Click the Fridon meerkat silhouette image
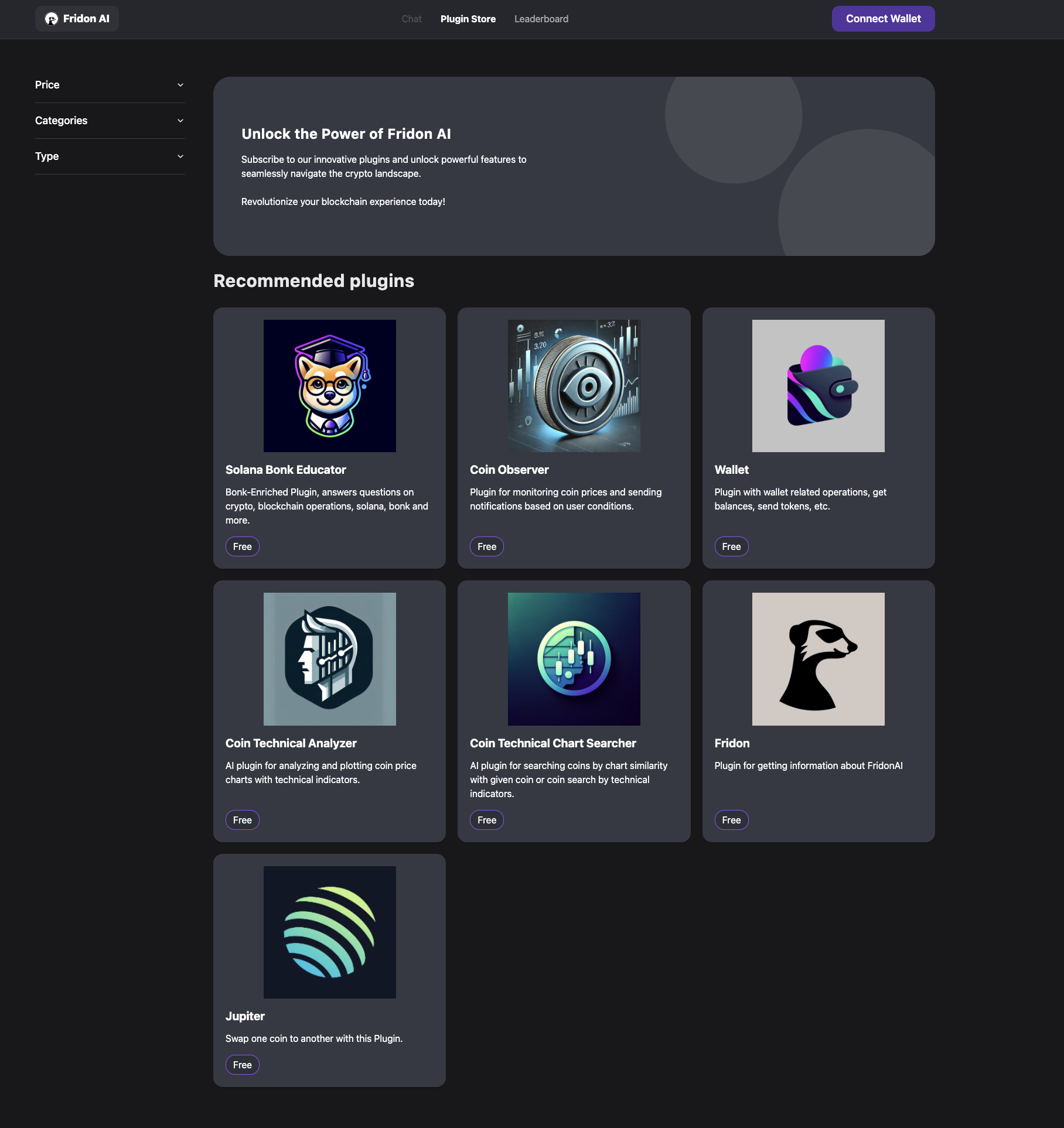The height and width of the screenshot is (1128, 1064). tap(818, 659)
